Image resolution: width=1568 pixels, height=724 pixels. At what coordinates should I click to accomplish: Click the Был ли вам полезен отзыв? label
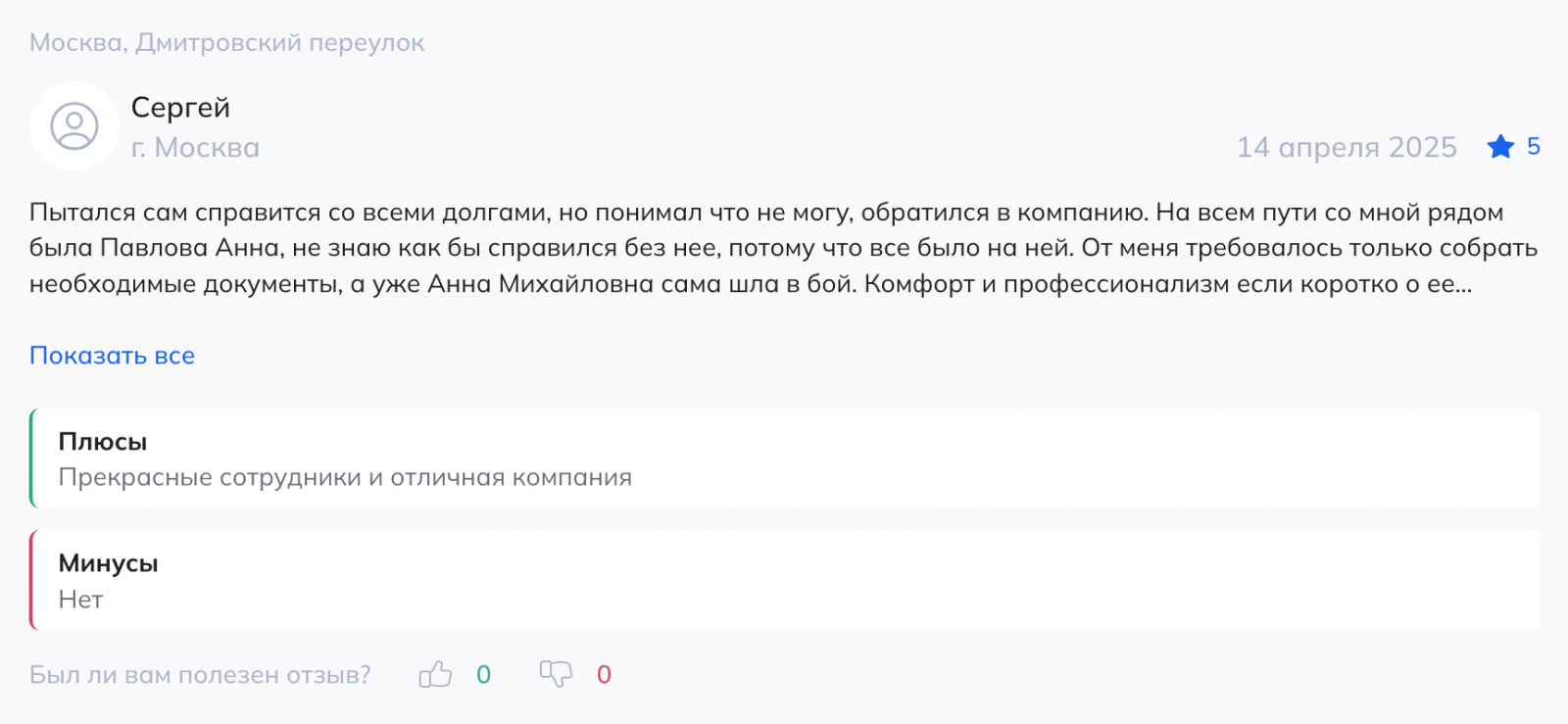pyautogui.click(x=200, y=675)
